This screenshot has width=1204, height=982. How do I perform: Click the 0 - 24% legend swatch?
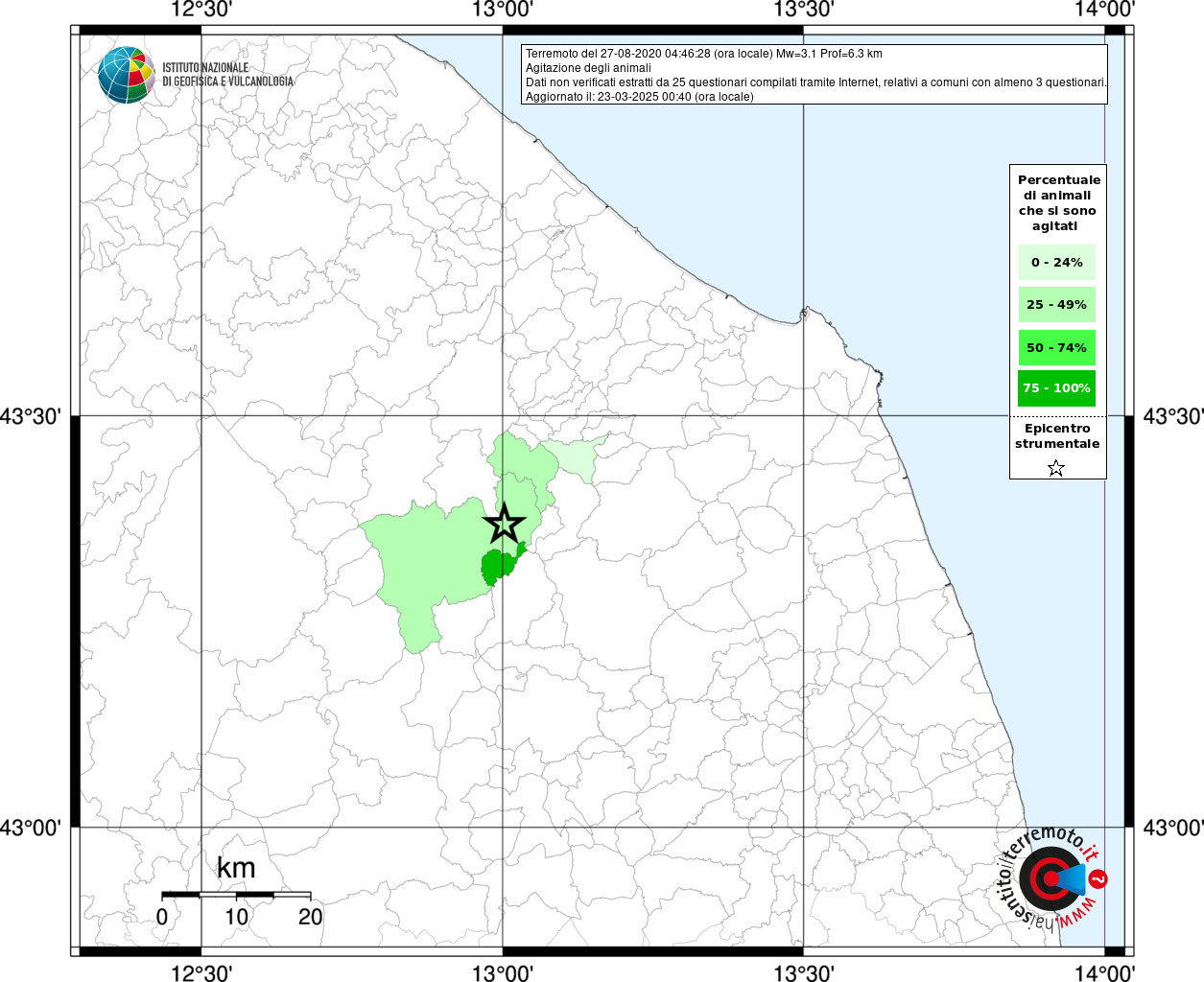pos(1056,262)
